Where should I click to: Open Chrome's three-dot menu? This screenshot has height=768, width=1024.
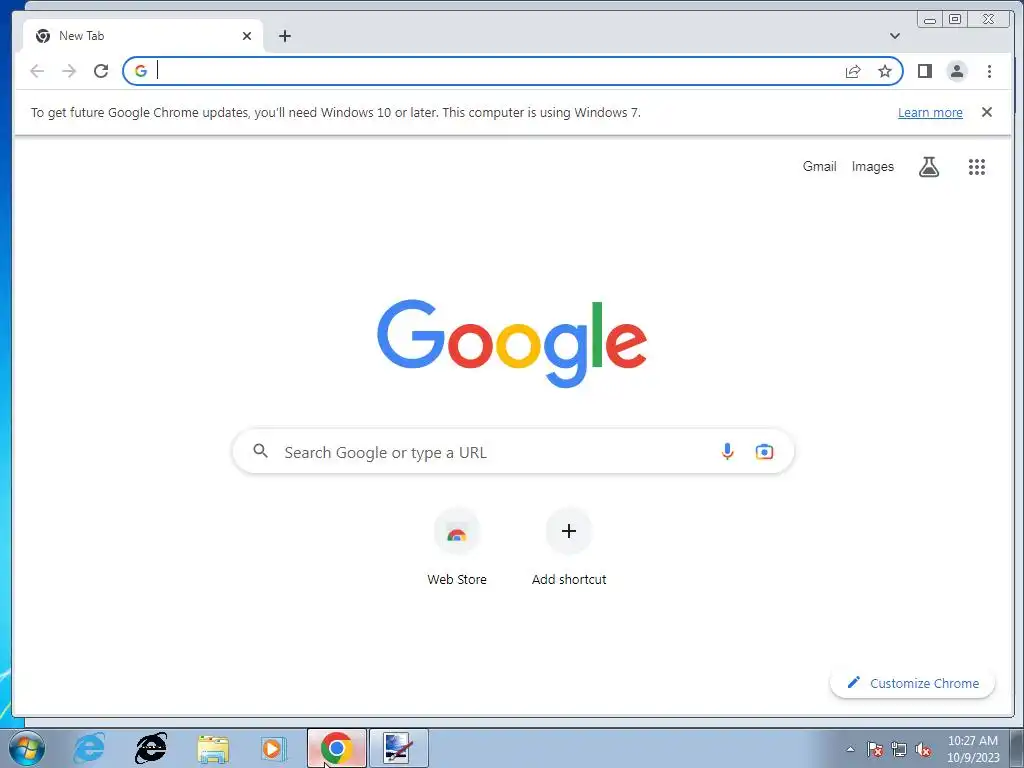(989, 71)
